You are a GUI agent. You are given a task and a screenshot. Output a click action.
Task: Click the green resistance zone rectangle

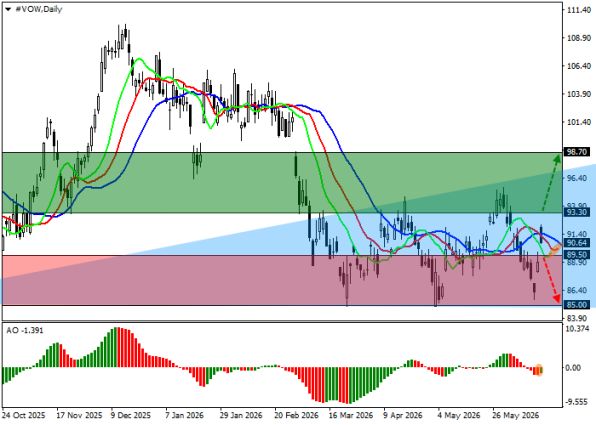282,182
